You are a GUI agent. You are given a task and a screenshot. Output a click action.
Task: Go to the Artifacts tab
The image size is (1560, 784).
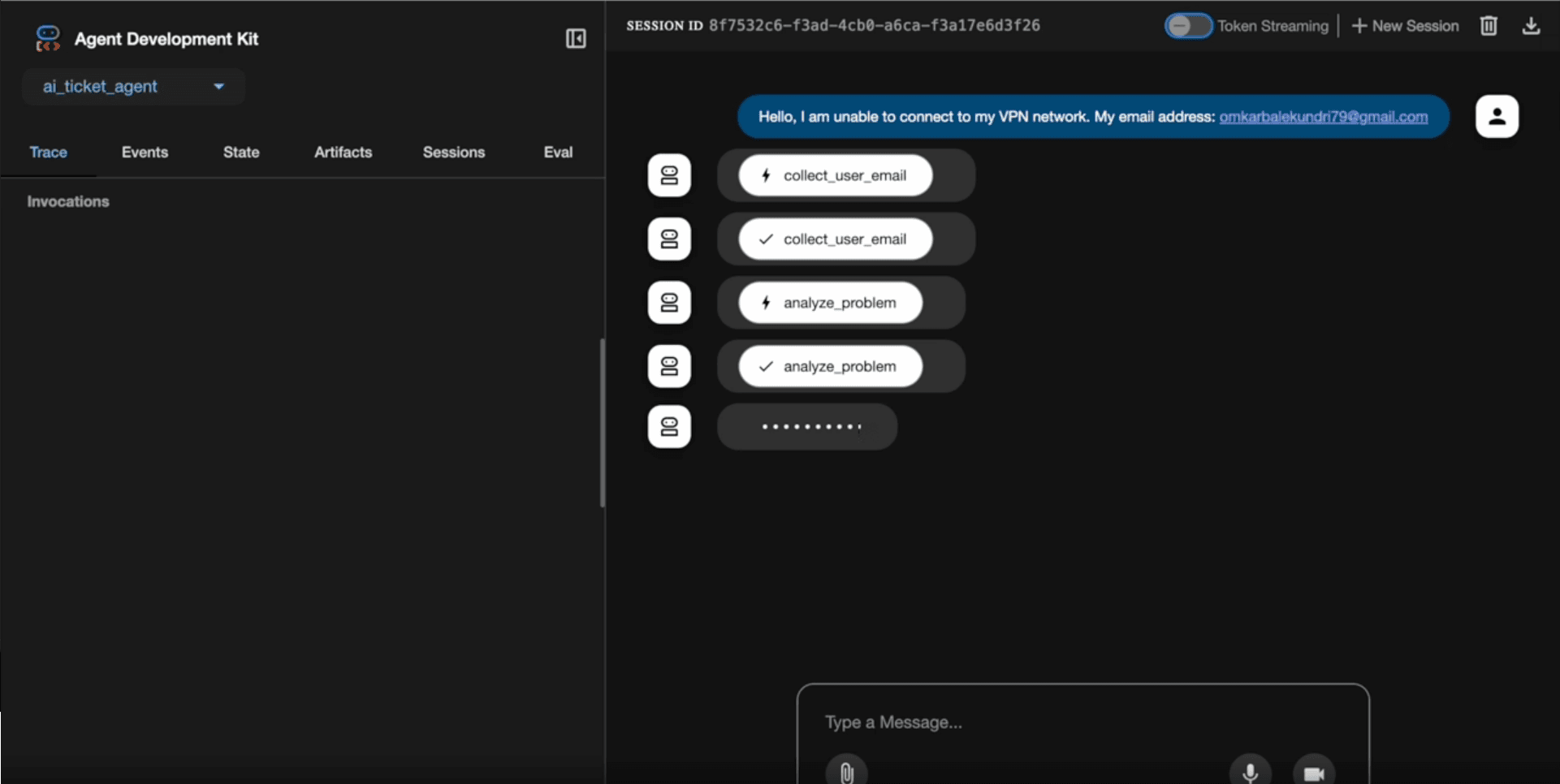point(343,153)
